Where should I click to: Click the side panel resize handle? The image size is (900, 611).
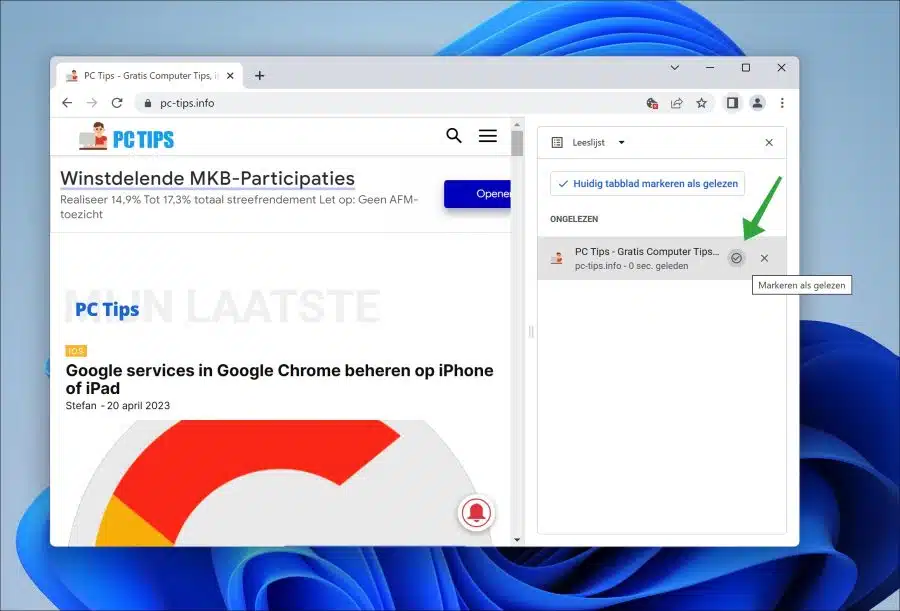531,332
